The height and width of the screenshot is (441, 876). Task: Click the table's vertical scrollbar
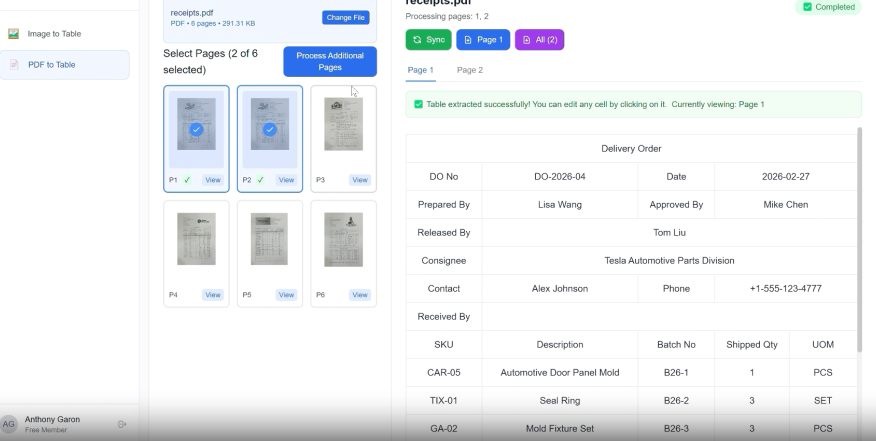click(859, 239)
